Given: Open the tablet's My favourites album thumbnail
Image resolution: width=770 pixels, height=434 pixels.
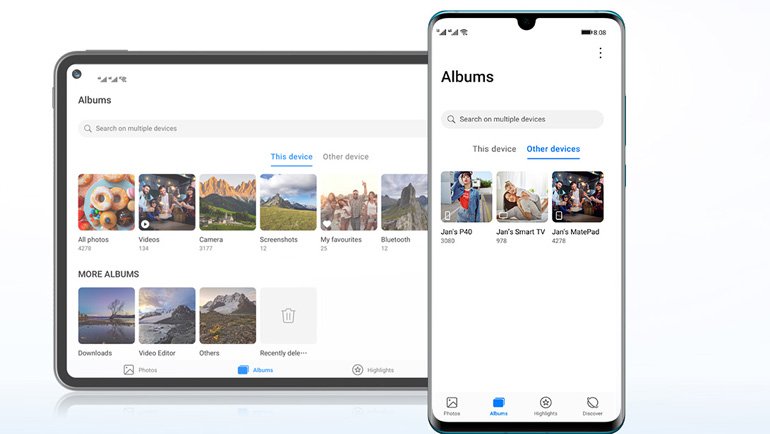Looking at the screenshot, I should tap(349, 202).
